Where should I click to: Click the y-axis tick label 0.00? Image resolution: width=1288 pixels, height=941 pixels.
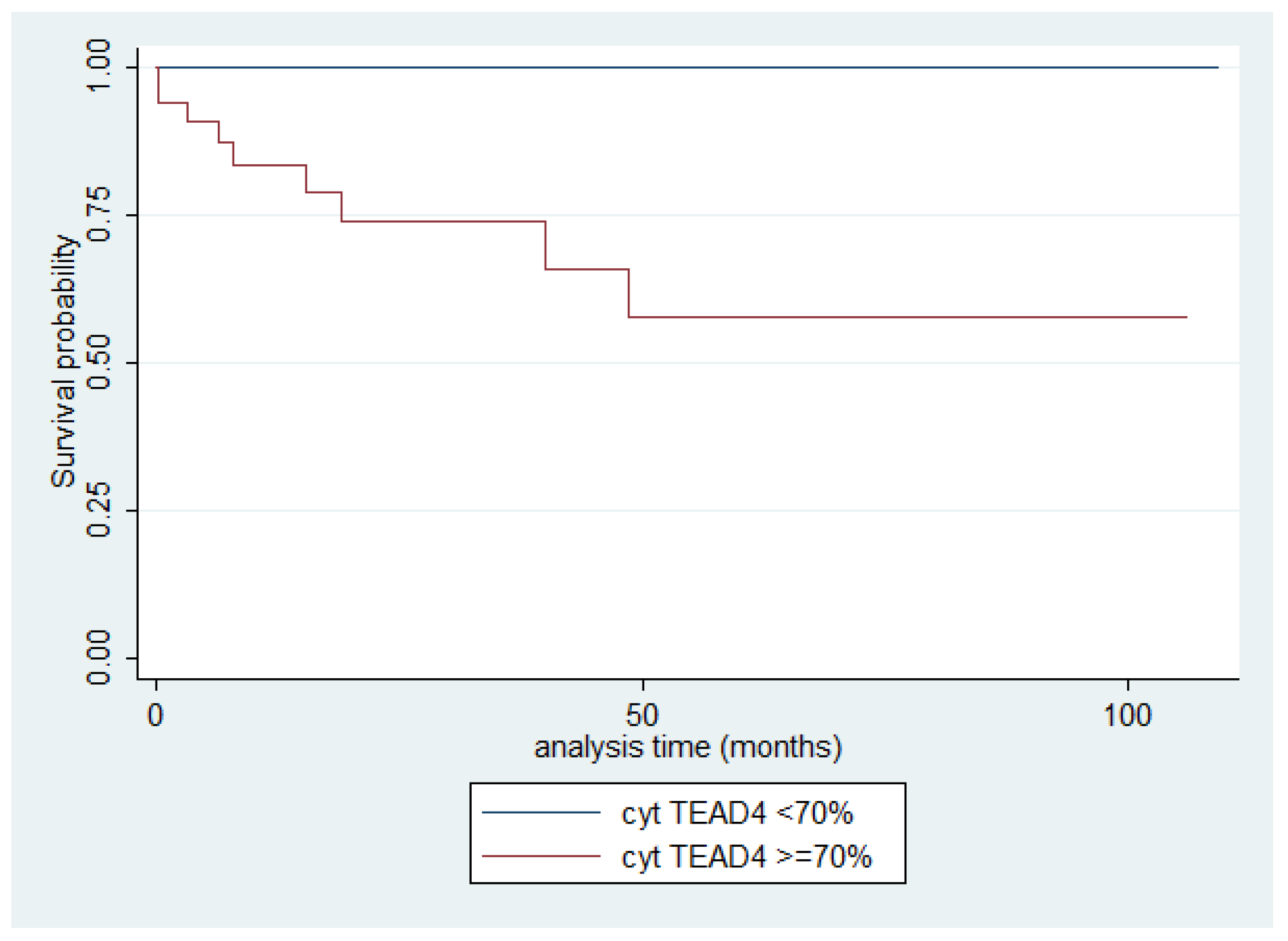tap(98, 657)
